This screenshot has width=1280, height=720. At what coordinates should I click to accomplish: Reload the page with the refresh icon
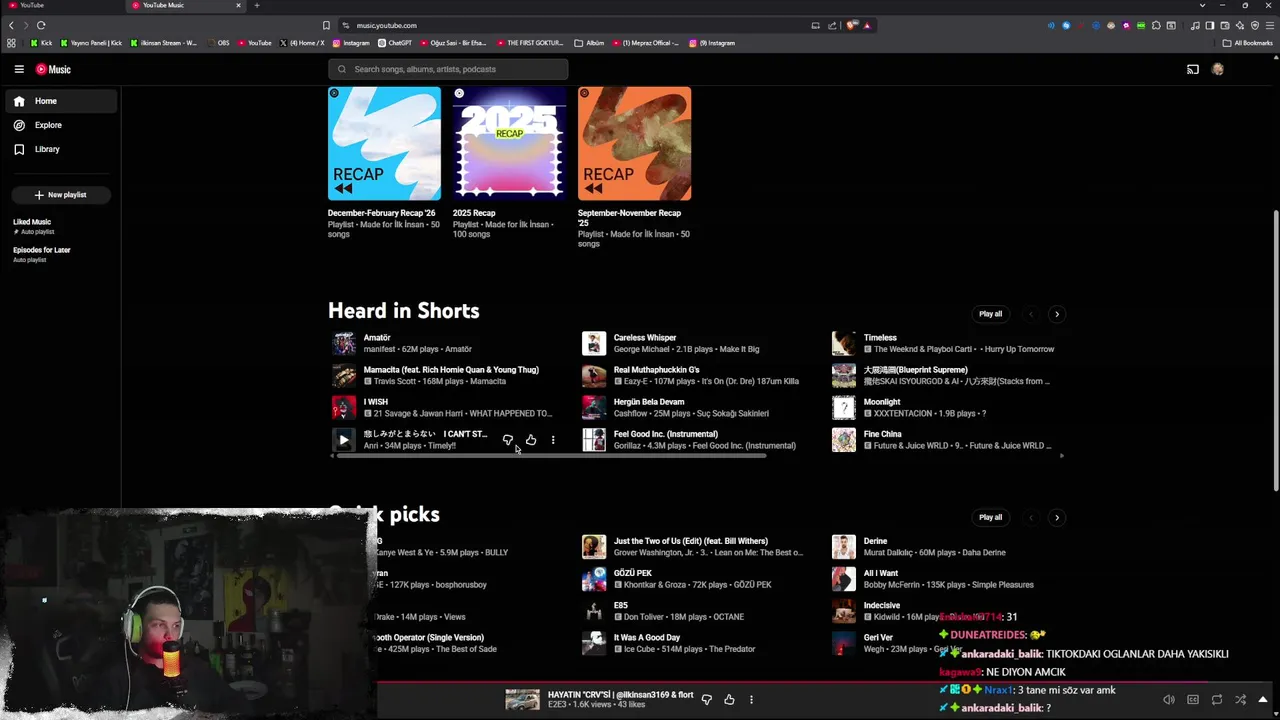point(41,25)
